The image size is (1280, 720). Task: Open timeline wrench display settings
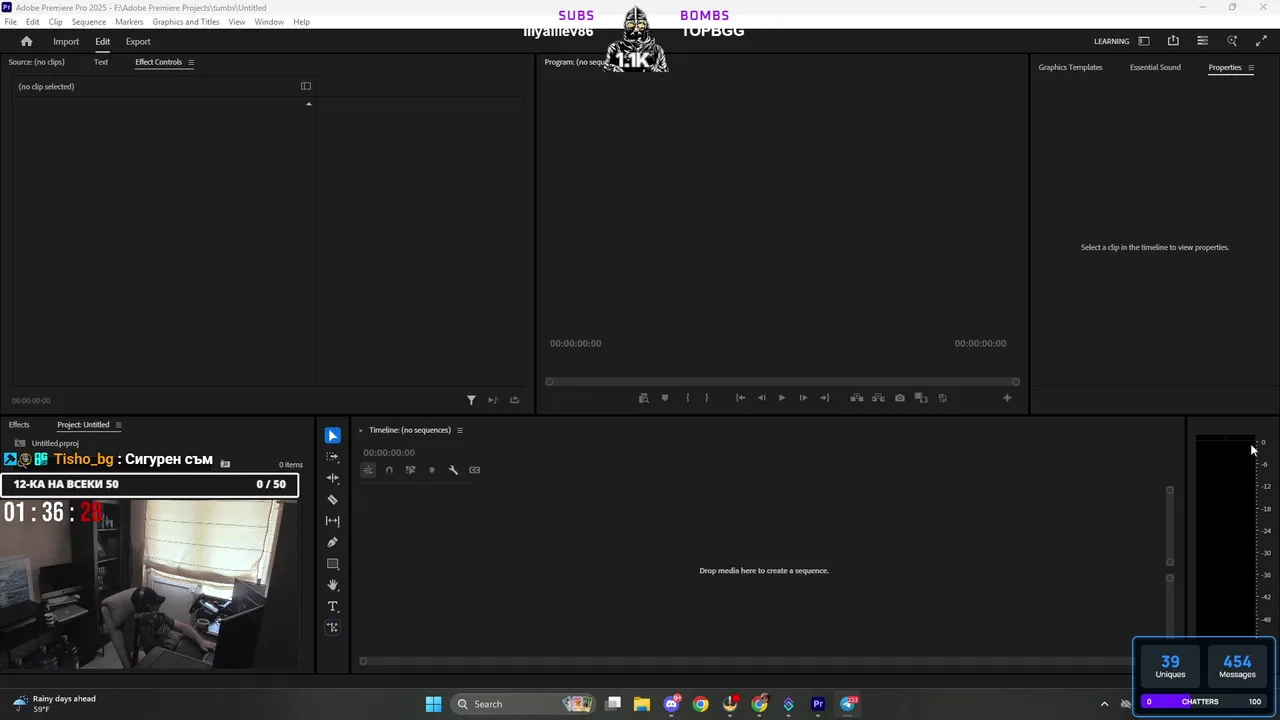pyautogui.click(x=453, y=470)
